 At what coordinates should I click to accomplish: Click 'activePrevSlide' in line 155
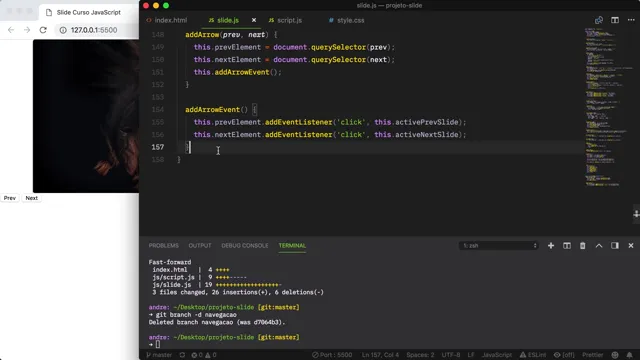tap(427, 122)
